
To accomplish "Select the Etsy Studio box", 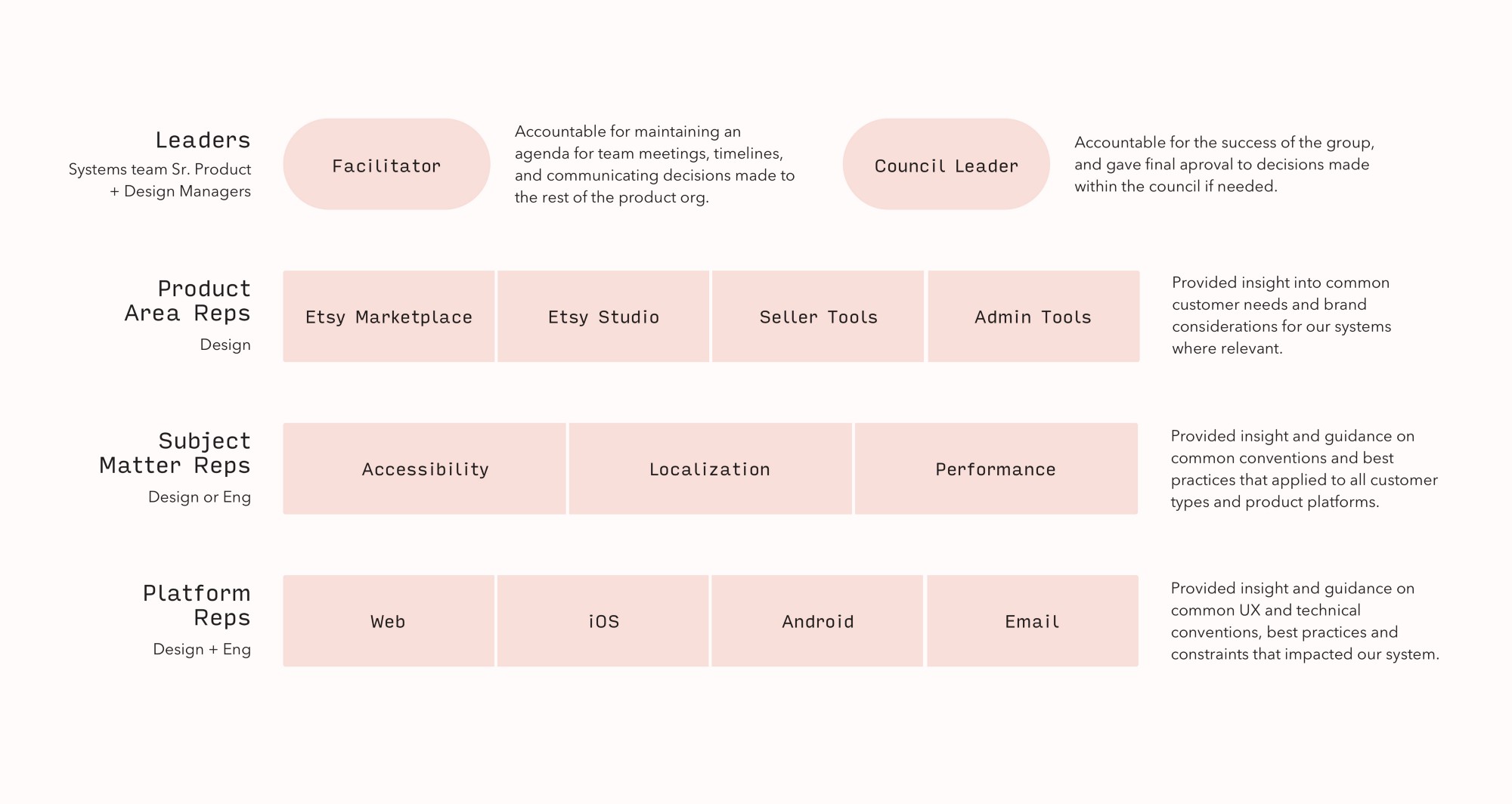I will coord(603,317).
